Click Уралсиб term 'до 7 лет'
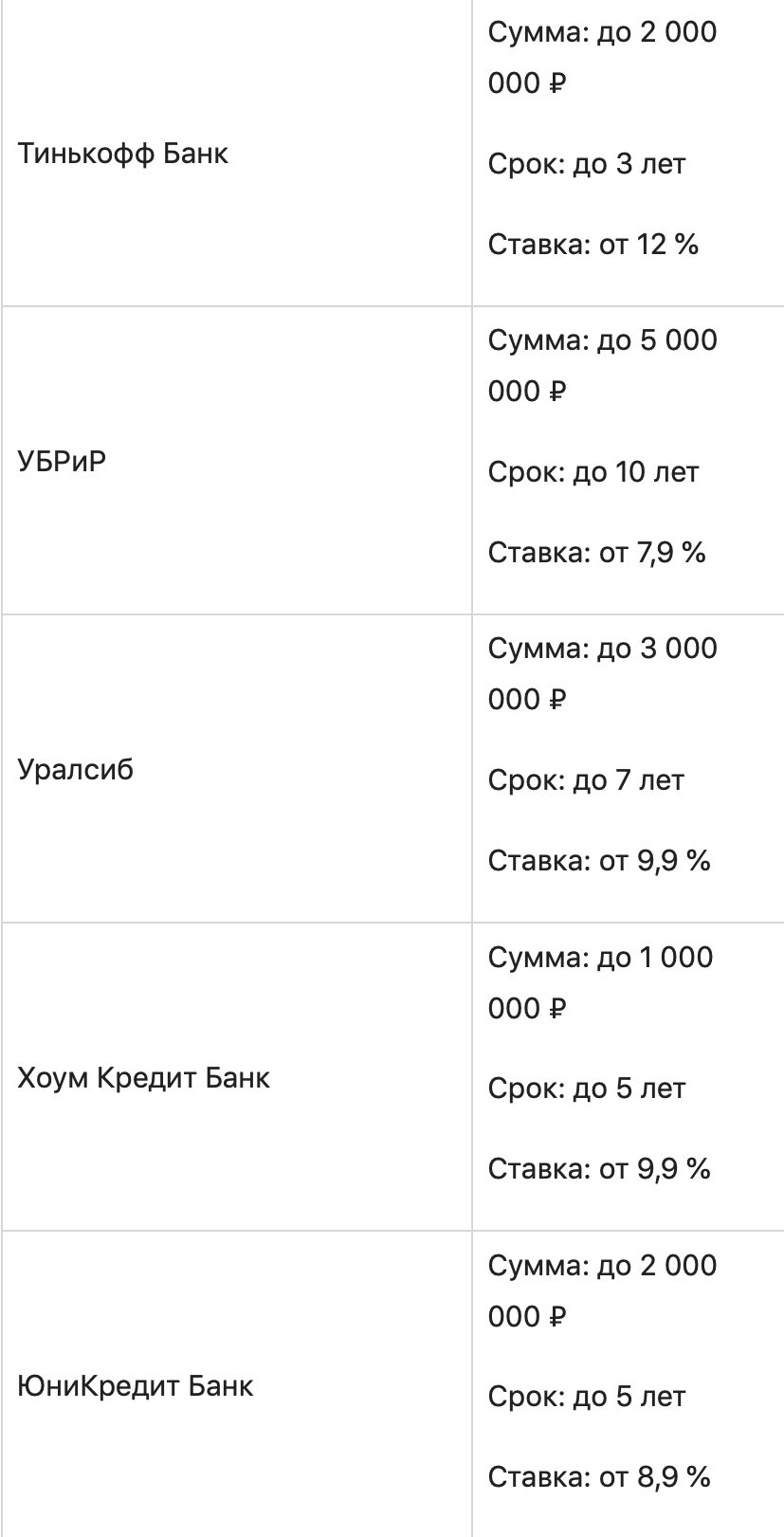Image resolution: width=784 pixels, height=1537 pixels. [x=586, y=780]
